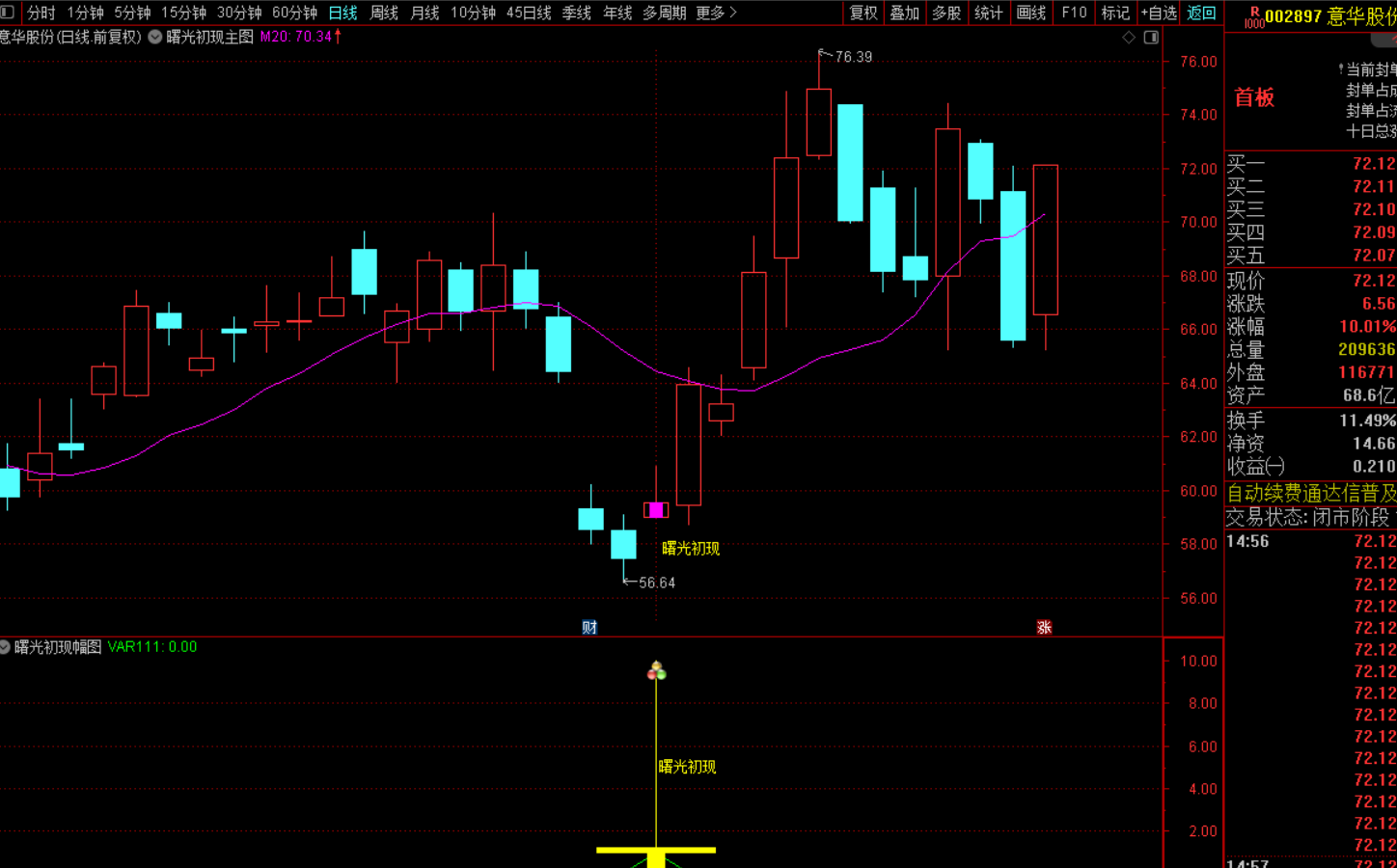Expand the 更多 periods menu

coord(716,13)
